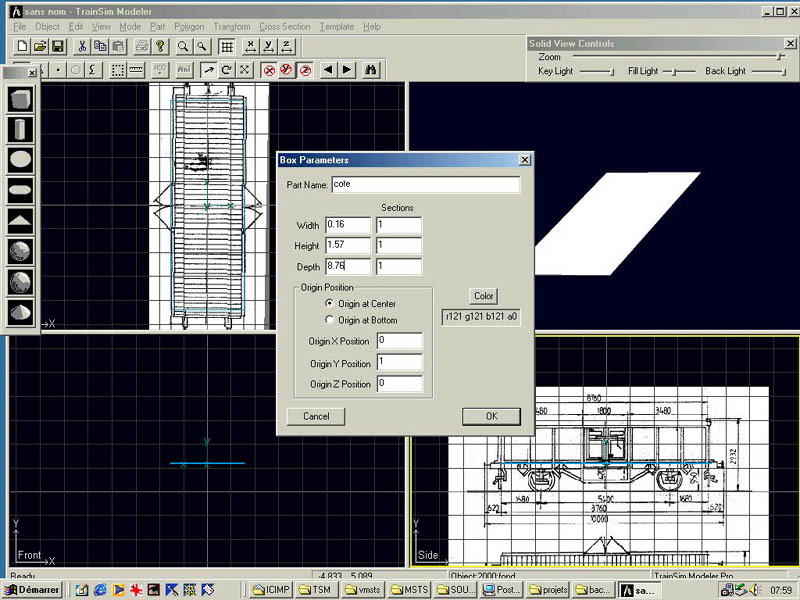Image resolution: width=800 pixels, height=600 pixels.
Task: Click the Open file toolbar icon
Action: [40, 46]
